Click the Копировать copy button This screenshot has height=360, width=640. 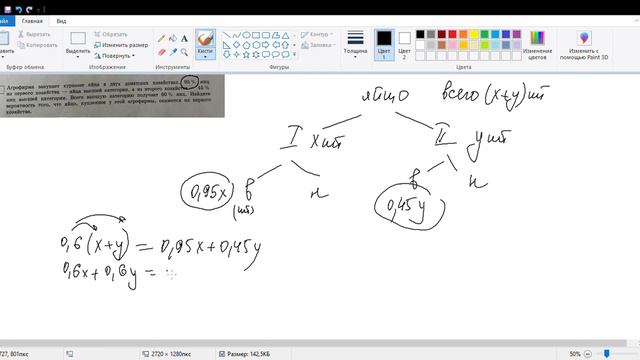click(x=38, y=45)
